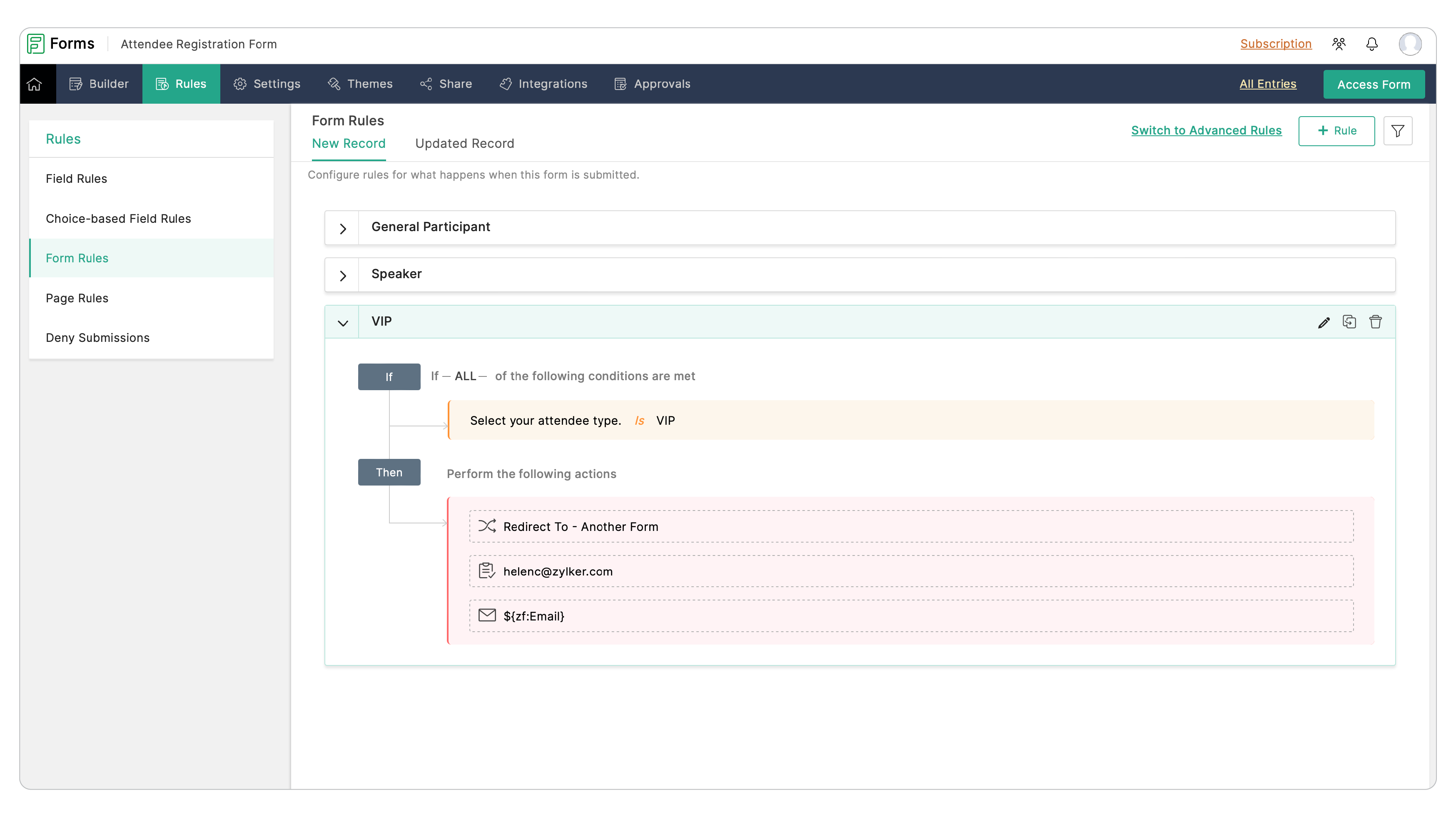Click the Subscription link

coord(1276,44)
